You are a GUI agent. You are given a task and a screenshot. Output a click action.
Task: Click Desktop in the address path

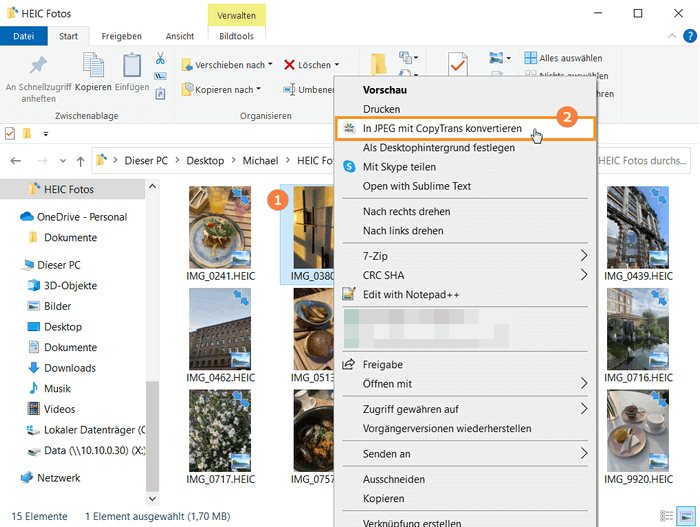[205, 161]
